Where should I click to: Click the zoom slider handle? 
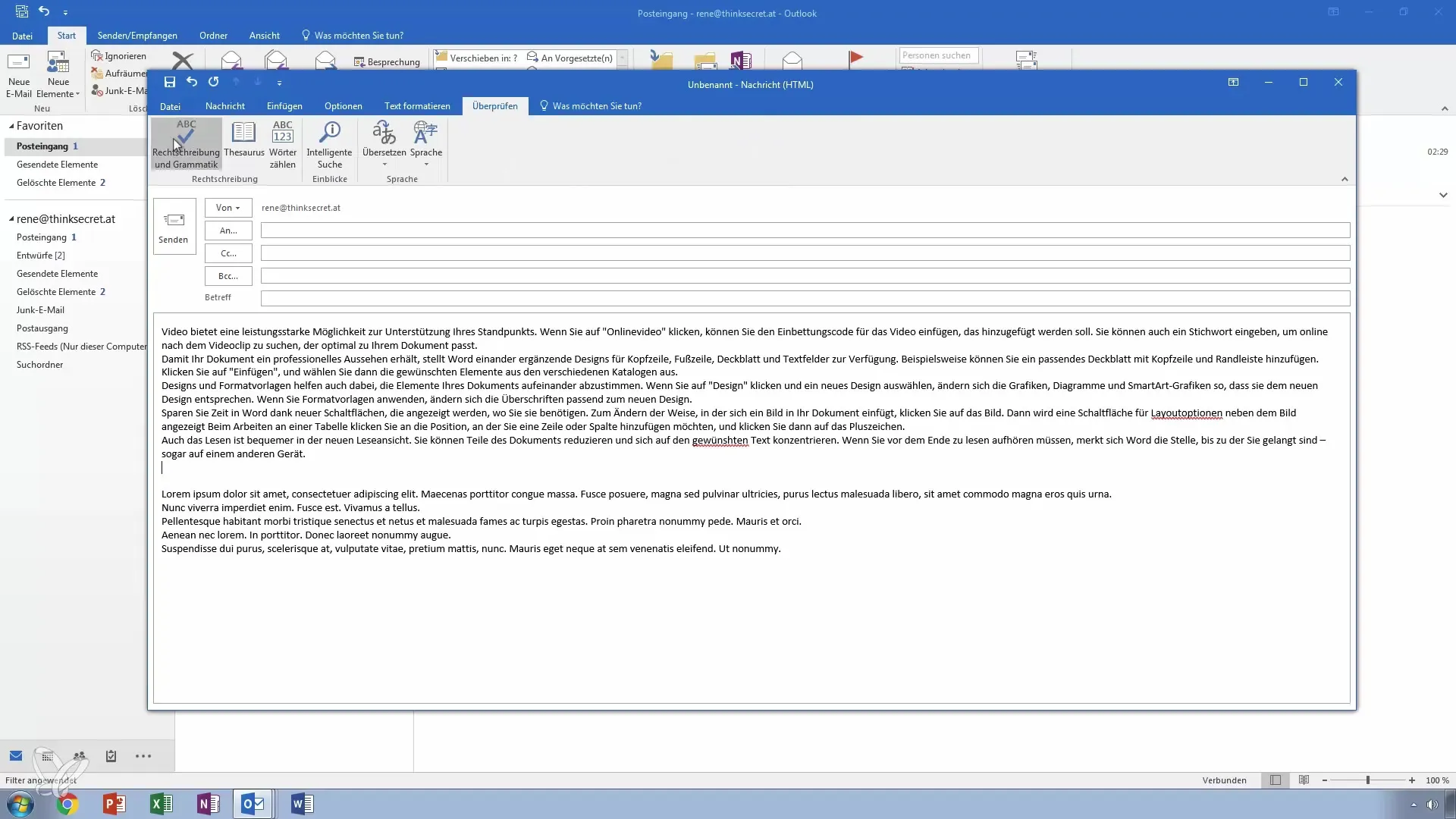tap(1368, 780)
